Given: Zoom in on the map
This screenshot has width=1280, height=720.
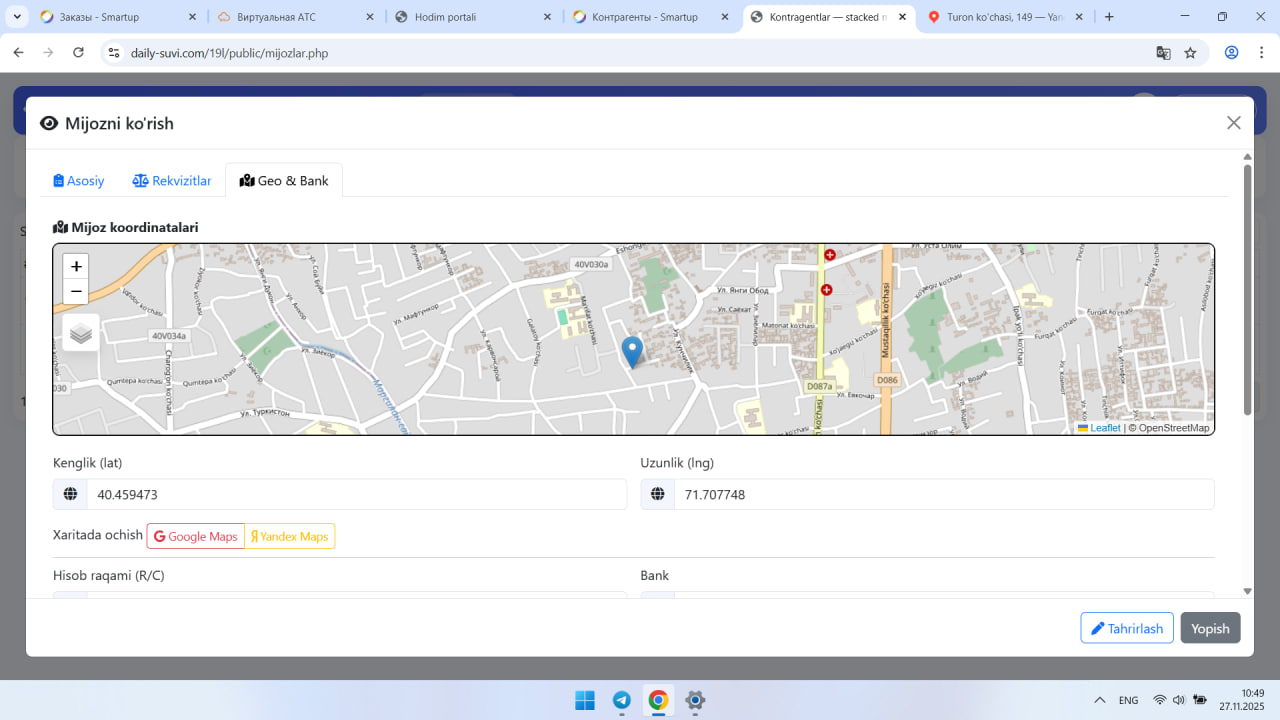Looking at the screenshot, I should tap(76, 267).
